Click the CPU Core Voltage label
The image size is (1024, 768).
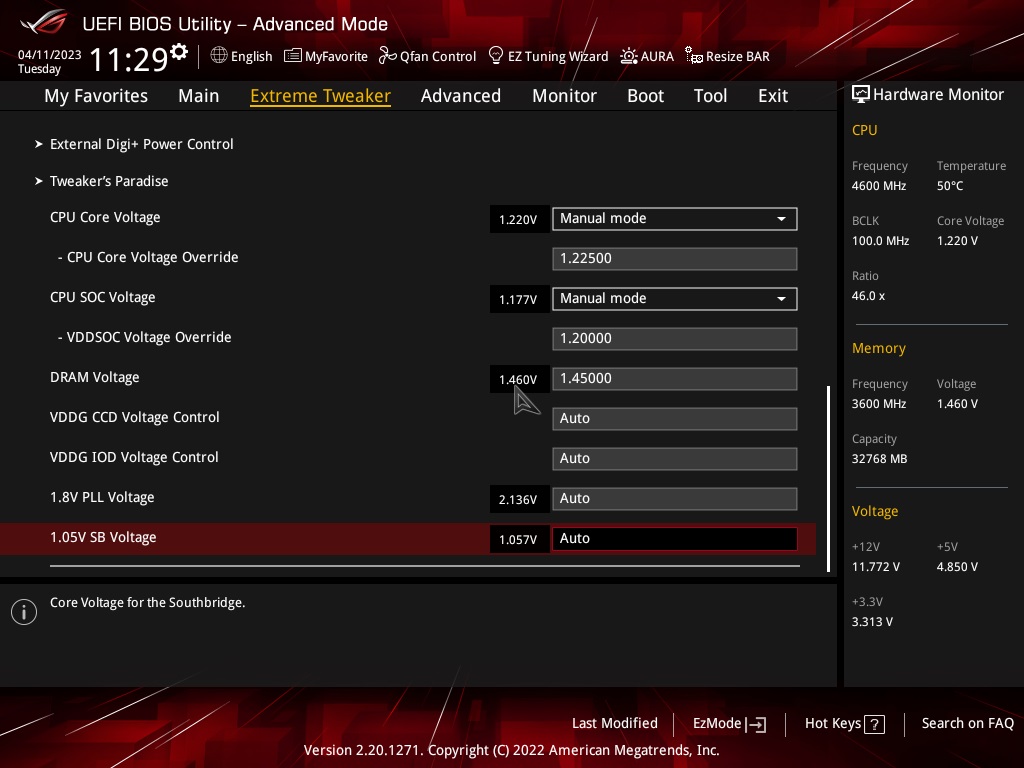tap(105, 217)
